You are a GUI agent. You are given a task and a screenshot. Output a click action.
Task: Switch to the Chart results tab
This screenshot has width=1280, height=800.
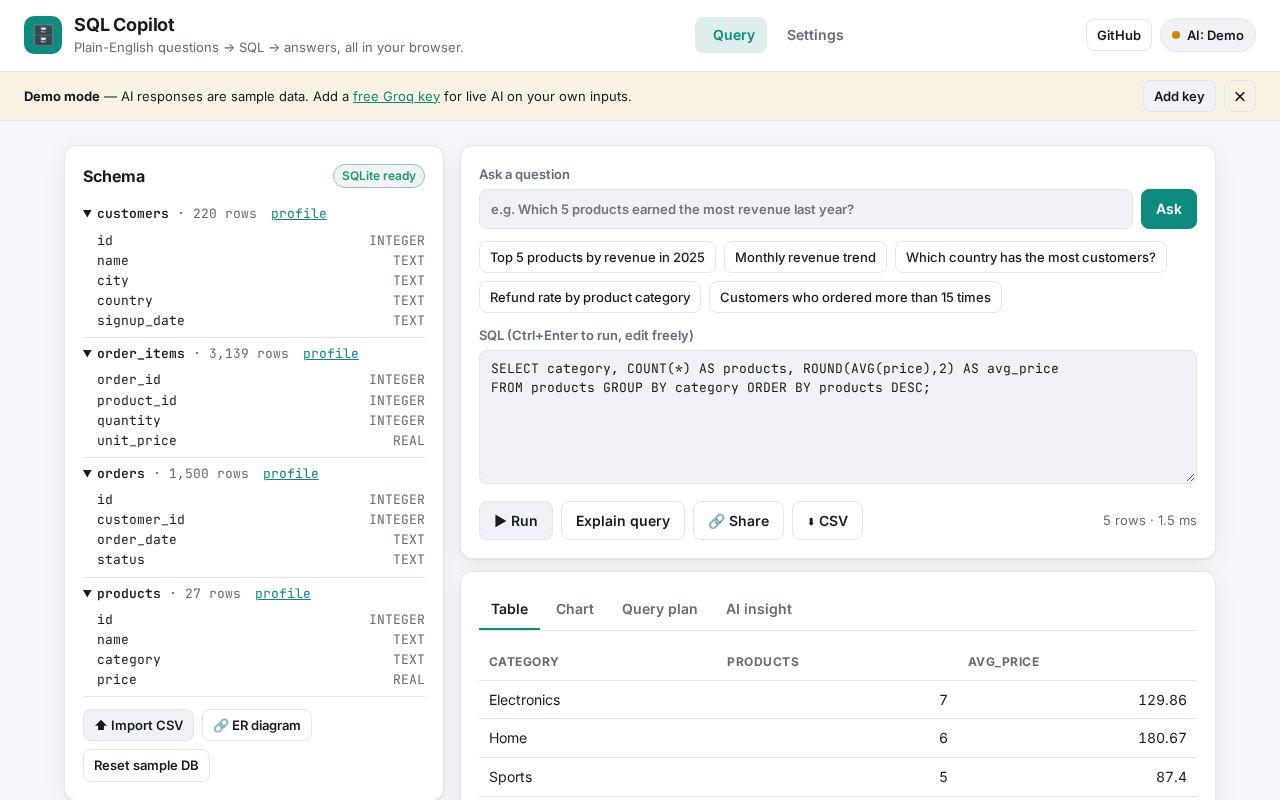[575, 609]
